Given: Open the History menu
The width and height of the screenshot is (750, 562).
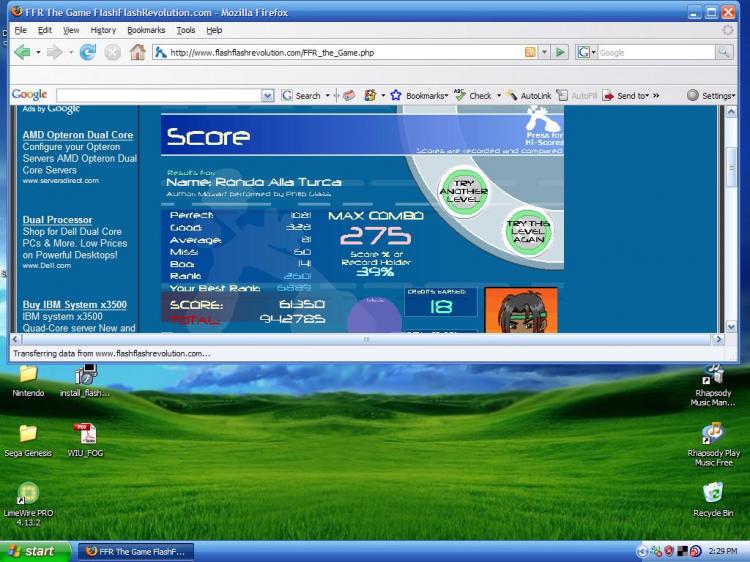Looking at the screenshot, I should click(103, 30).
